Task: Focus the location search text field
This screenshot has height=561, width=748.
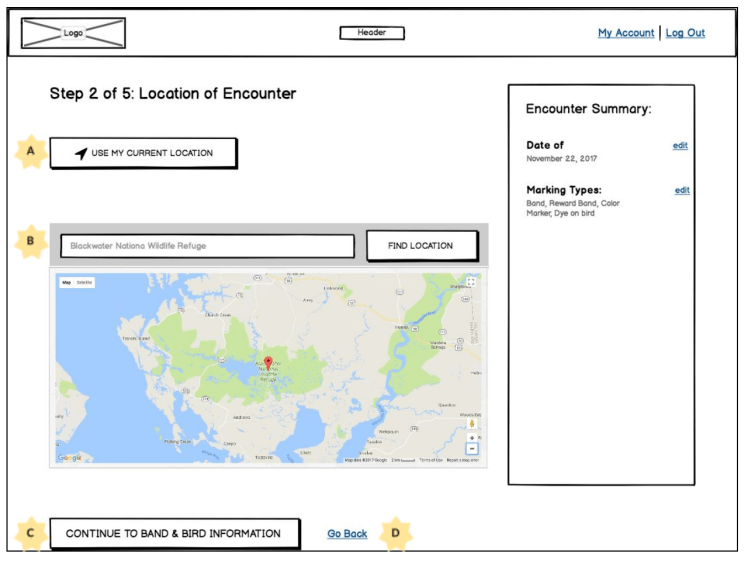Action: coord(207,246)
